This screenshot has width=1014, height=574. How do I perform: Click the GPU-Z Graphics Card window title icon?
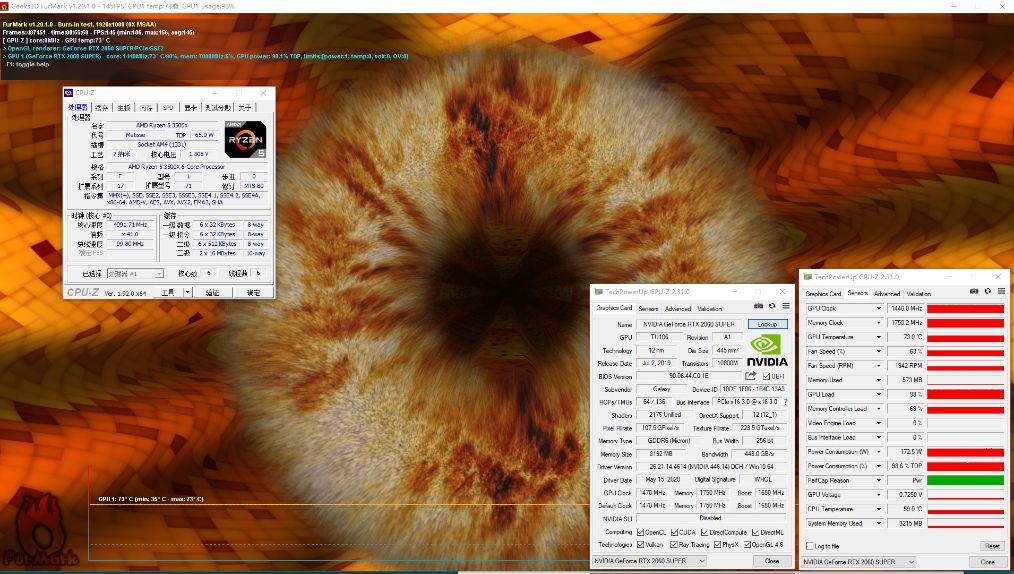598,292
